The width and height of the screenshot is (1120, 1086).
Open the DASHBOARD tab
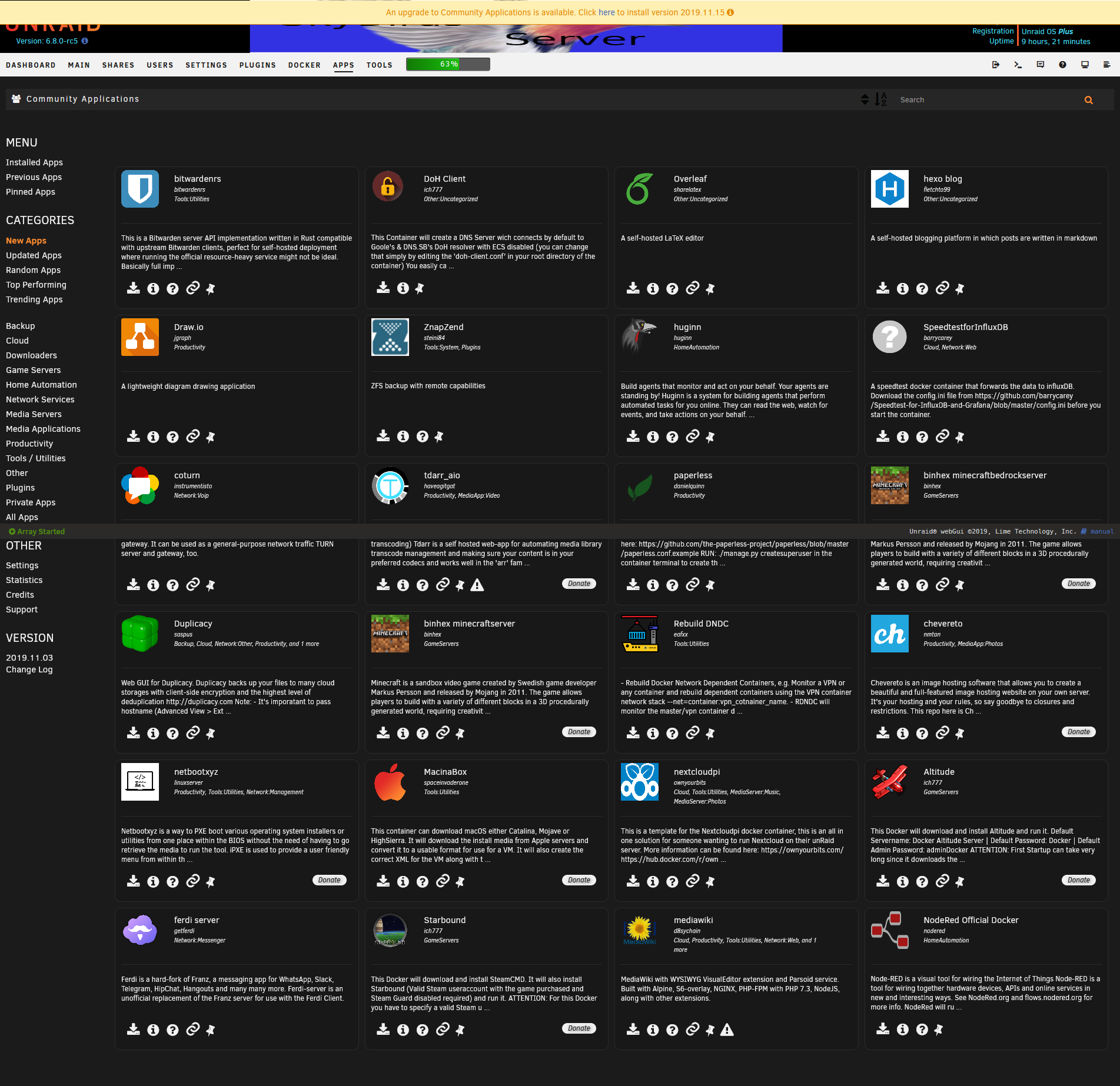click(31, 65)
